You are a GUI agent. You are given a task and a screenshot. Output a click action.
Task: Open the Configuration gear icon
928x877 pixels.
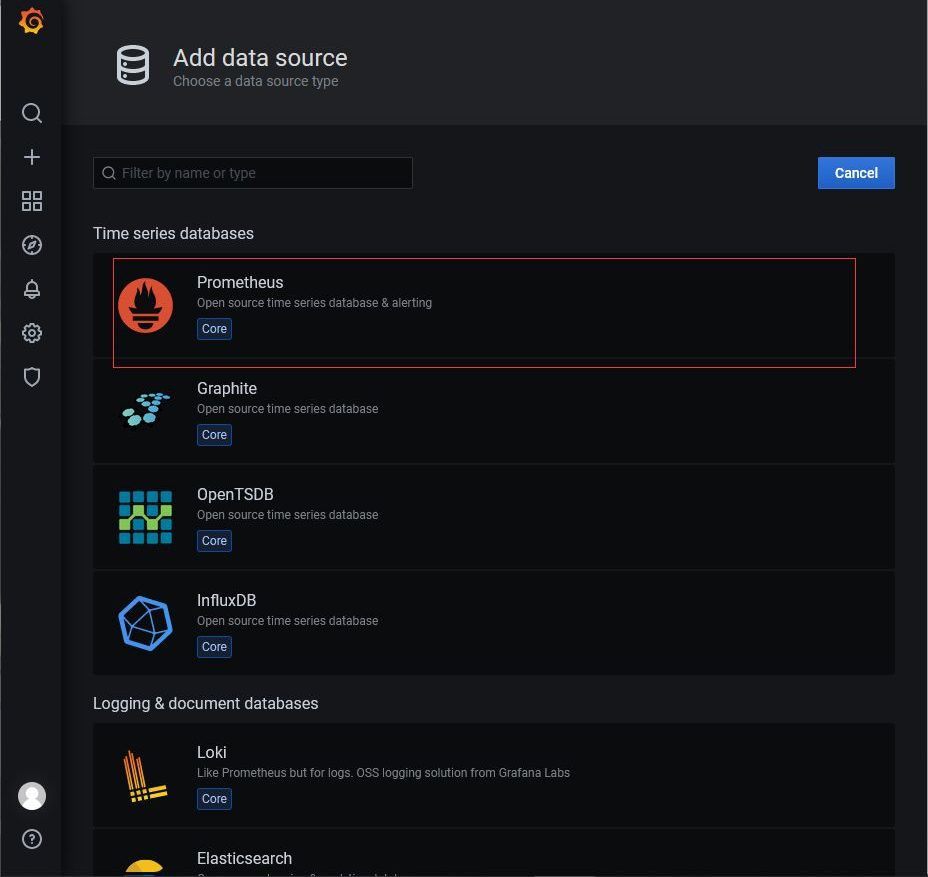[x=32, y=333]
